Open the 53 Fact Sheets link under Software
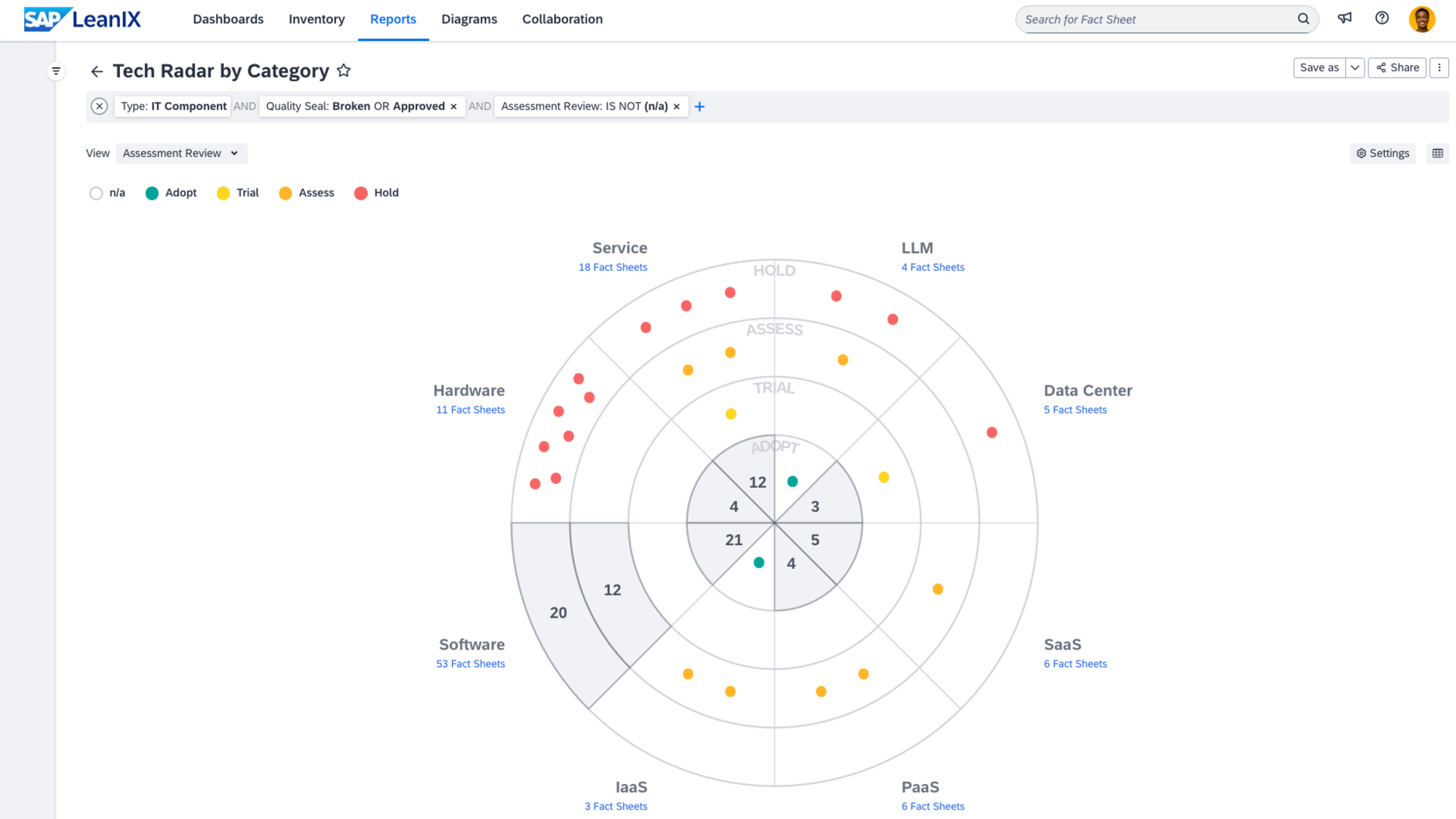The height and width of the screenshot is (819, 1456). pyautogui.click(x=471, y=663)
